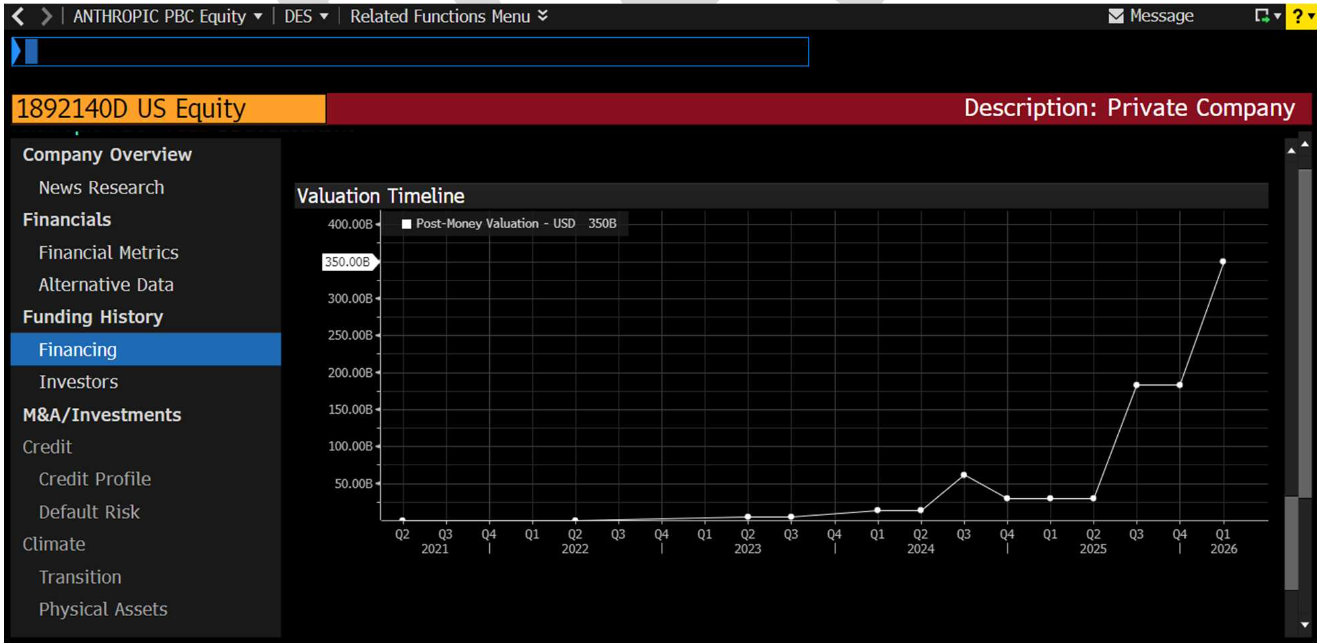Viewport: 1317px width, 643px height.
Task: Open Credit Profile page
Action: (95, 479)
